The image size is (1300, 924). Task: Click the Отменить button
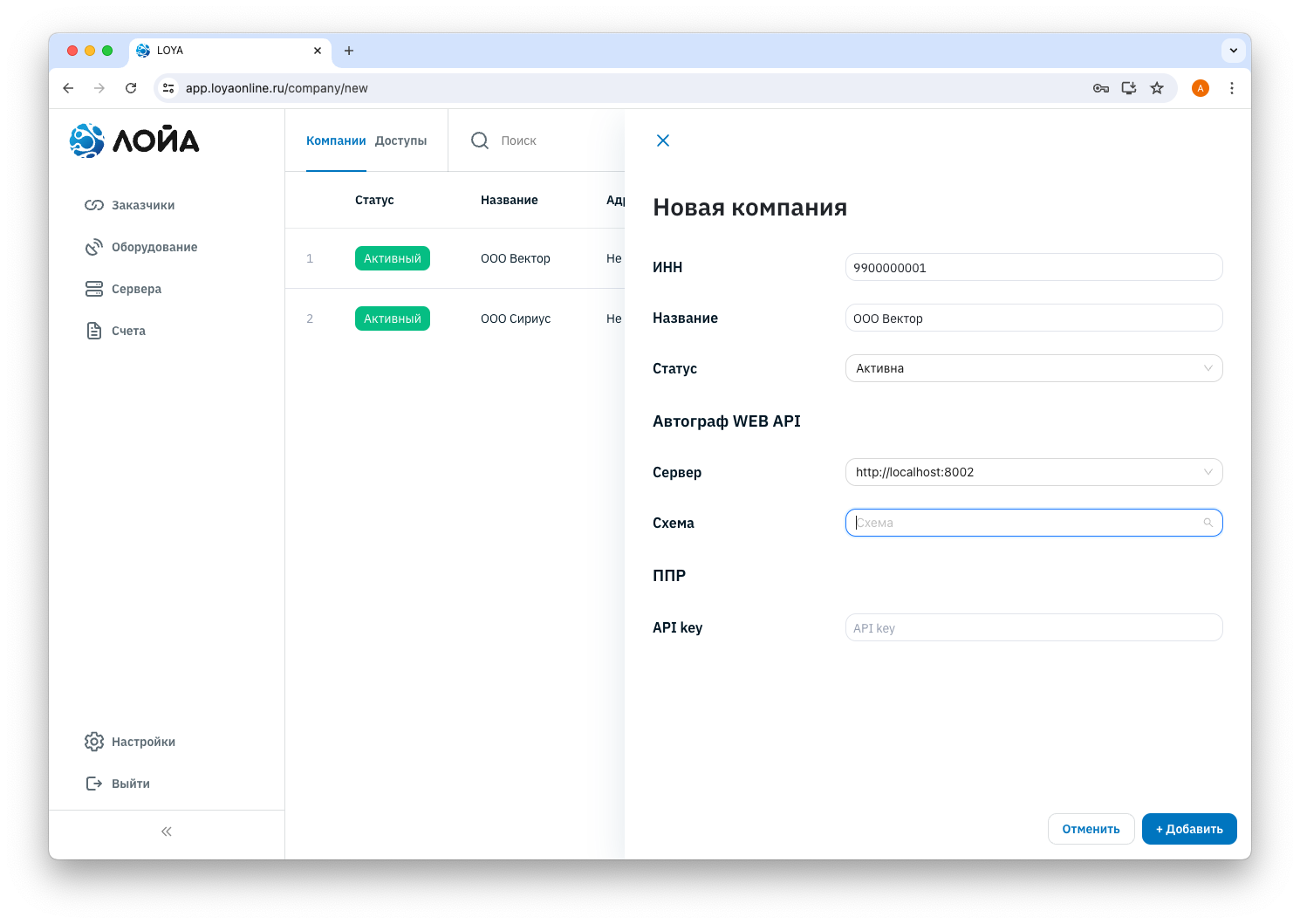(1091, 829)
